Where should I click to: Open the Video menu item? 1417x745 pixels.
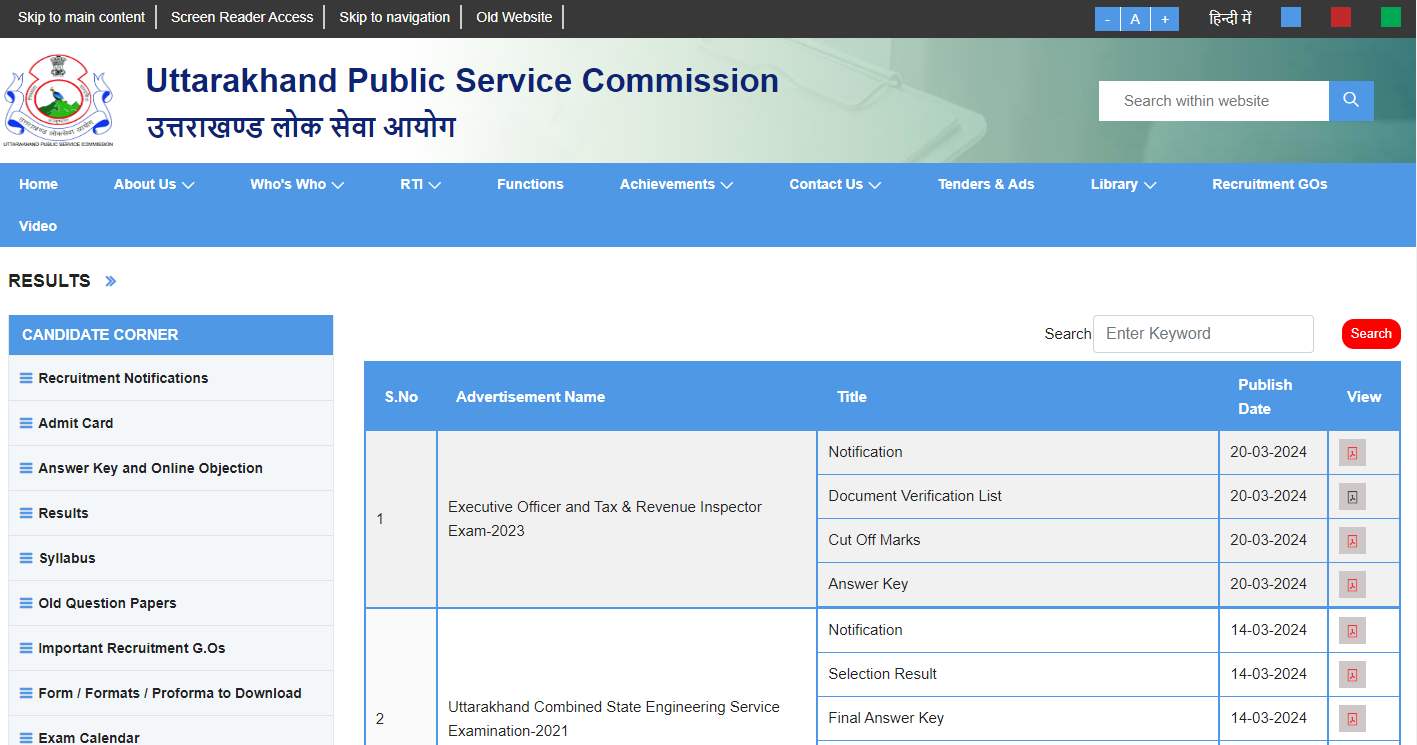tap(38, 226)
